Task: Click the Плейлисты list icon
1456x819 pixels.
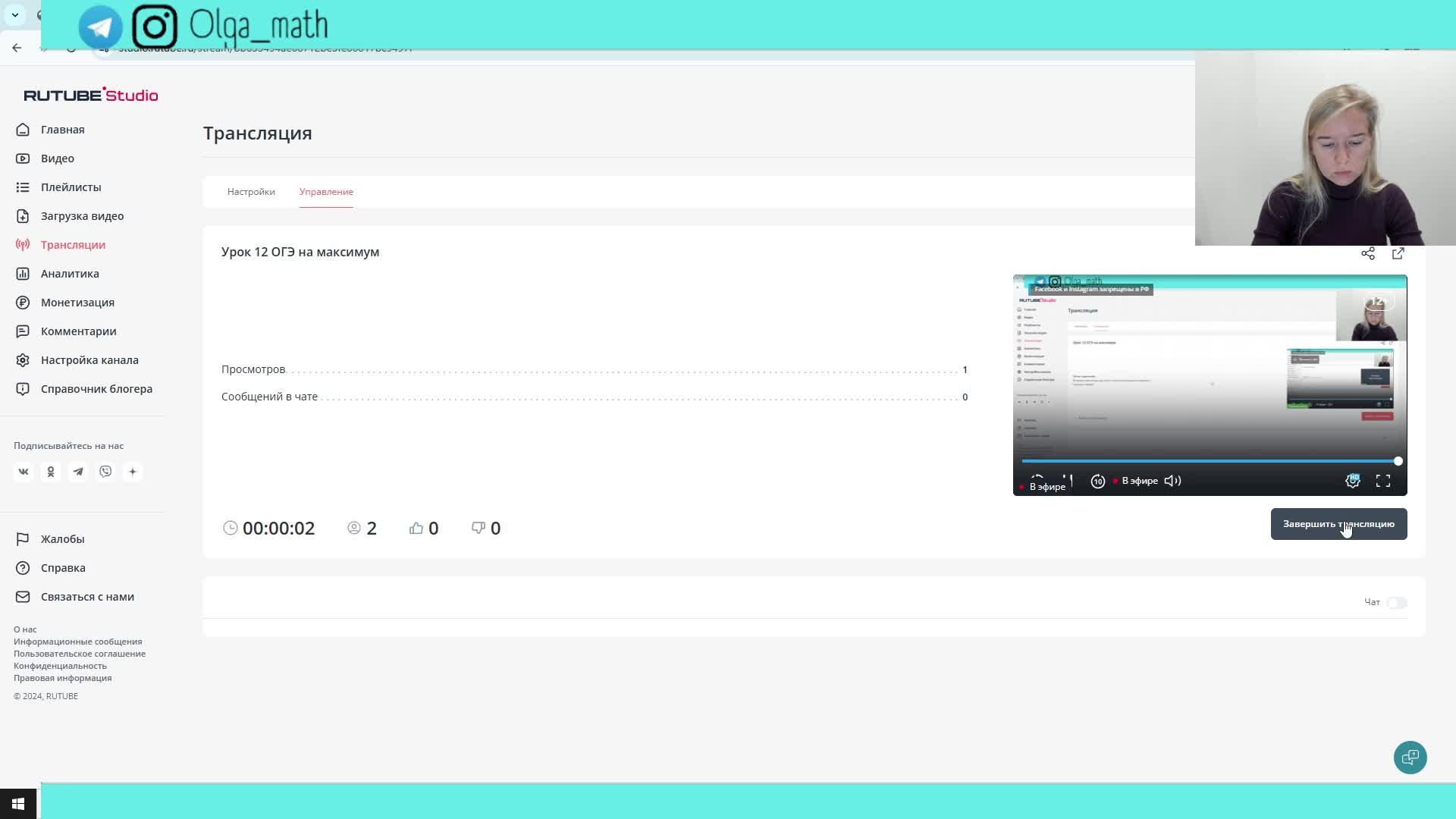Action: click(23, 187)
